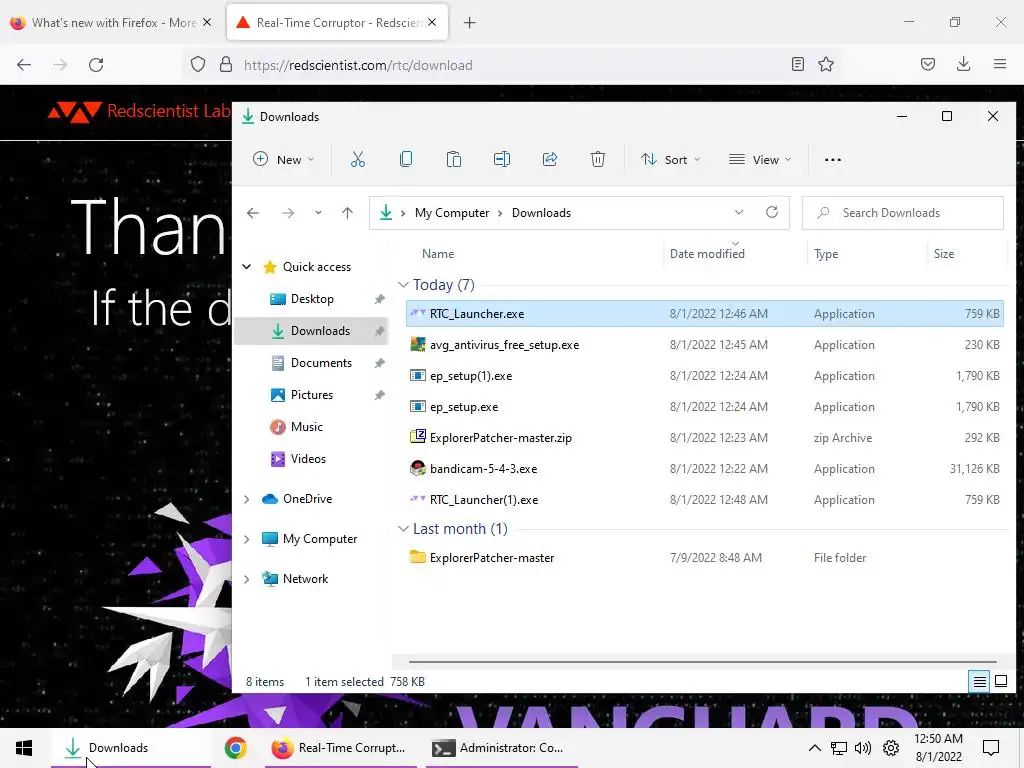
Task: Click the Share icon in Explorer toolbar
Action: [x=550, y=159]
